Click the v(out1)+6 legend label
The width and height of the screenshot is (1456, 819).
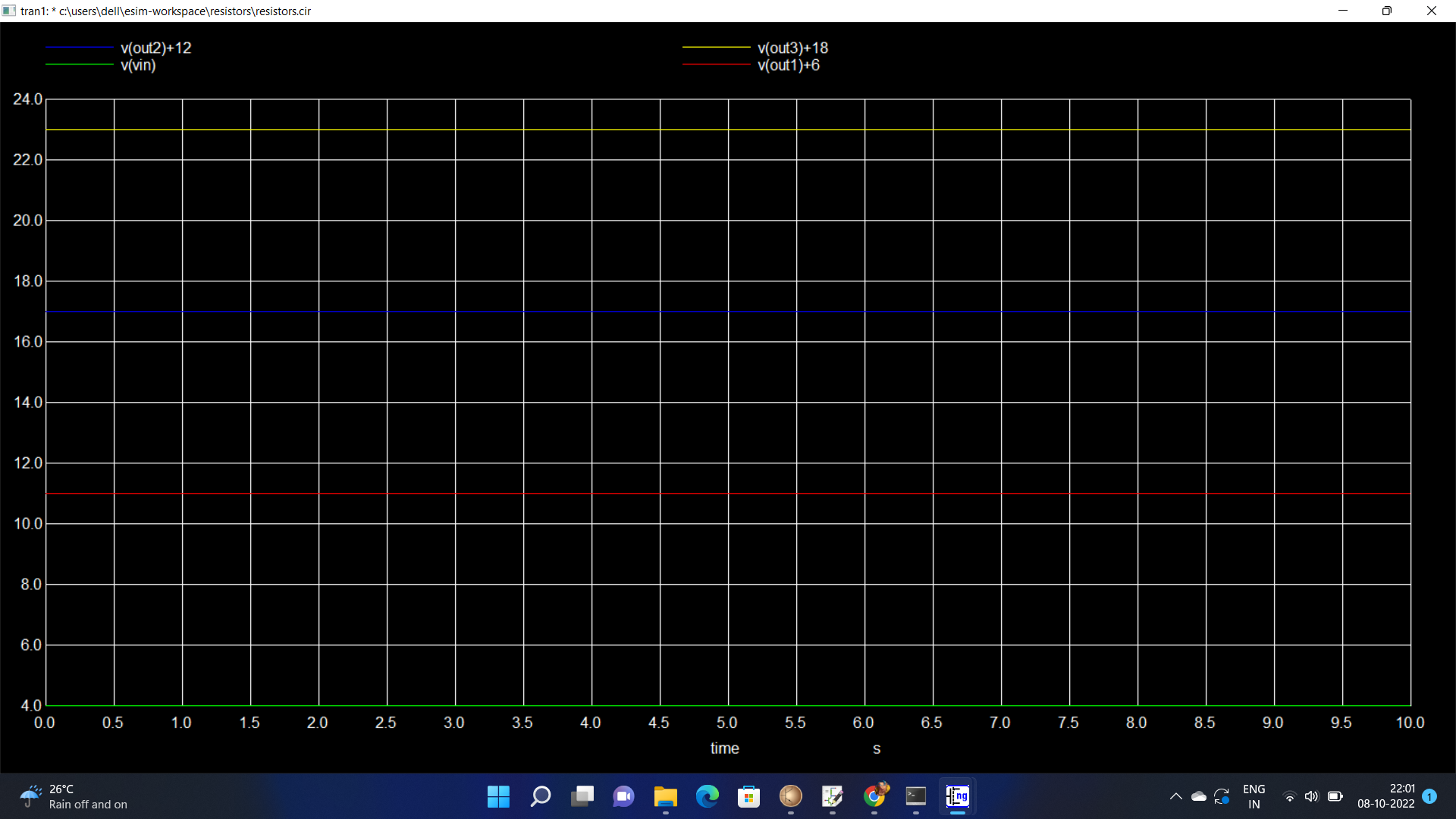(x=789, y=65)
